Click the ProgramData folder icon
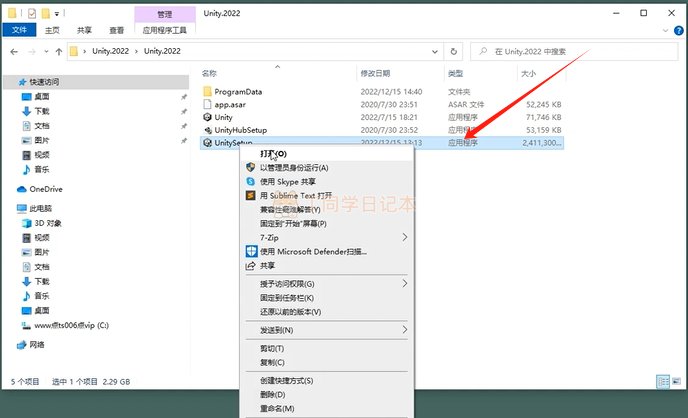The image size is (688, 418). (208, 92)
